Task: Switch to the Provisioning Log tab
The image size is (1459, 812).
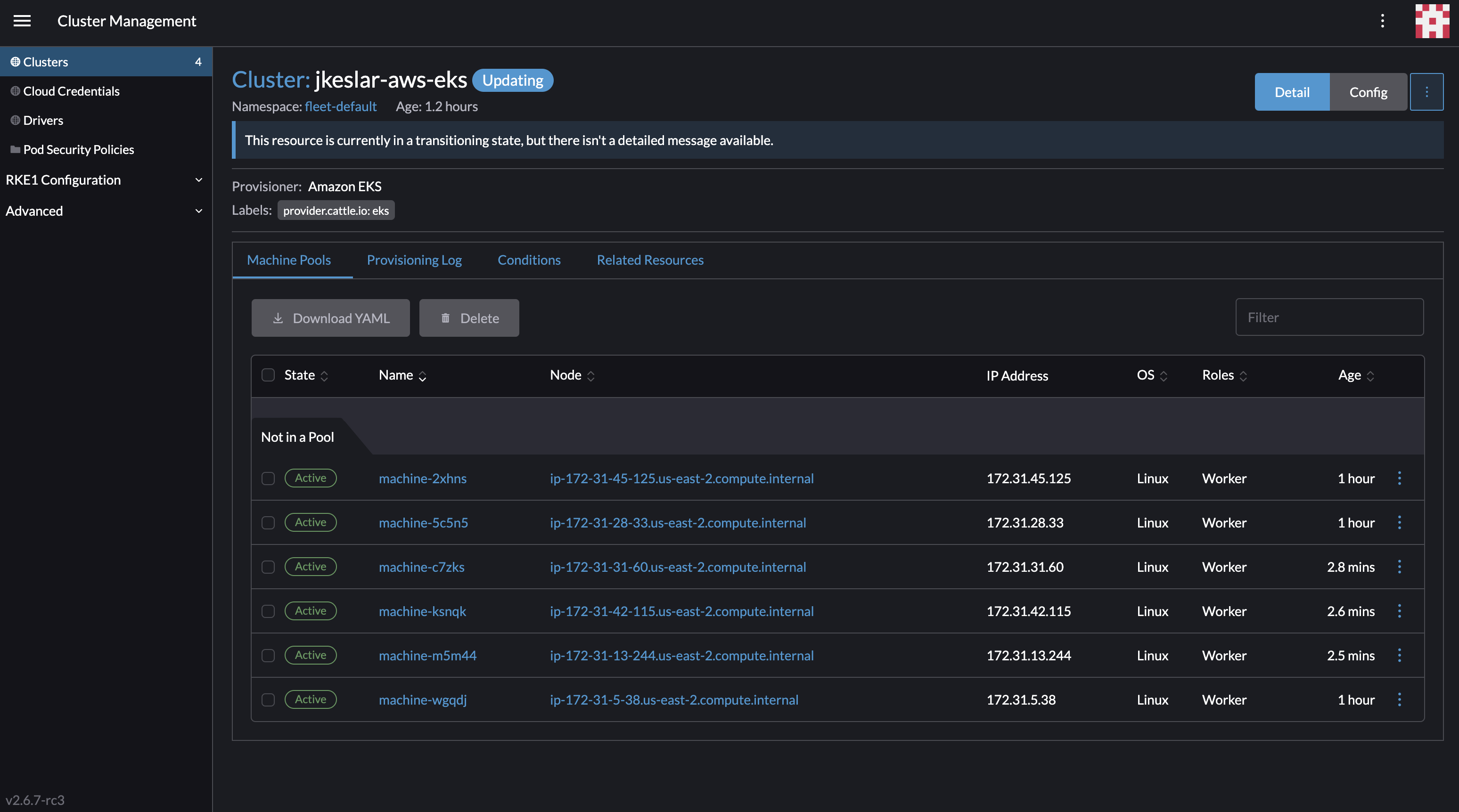Action: tap(414, 260)
